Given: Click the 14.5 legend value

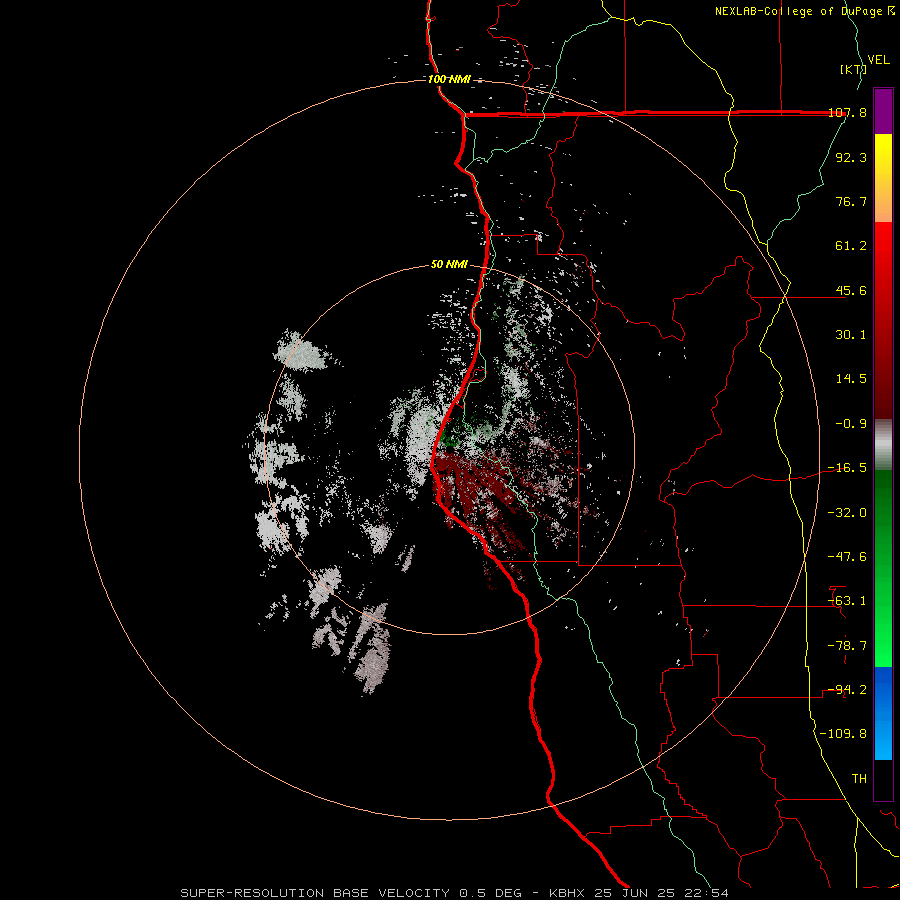Looking at the screenshot, I should 851,379.
